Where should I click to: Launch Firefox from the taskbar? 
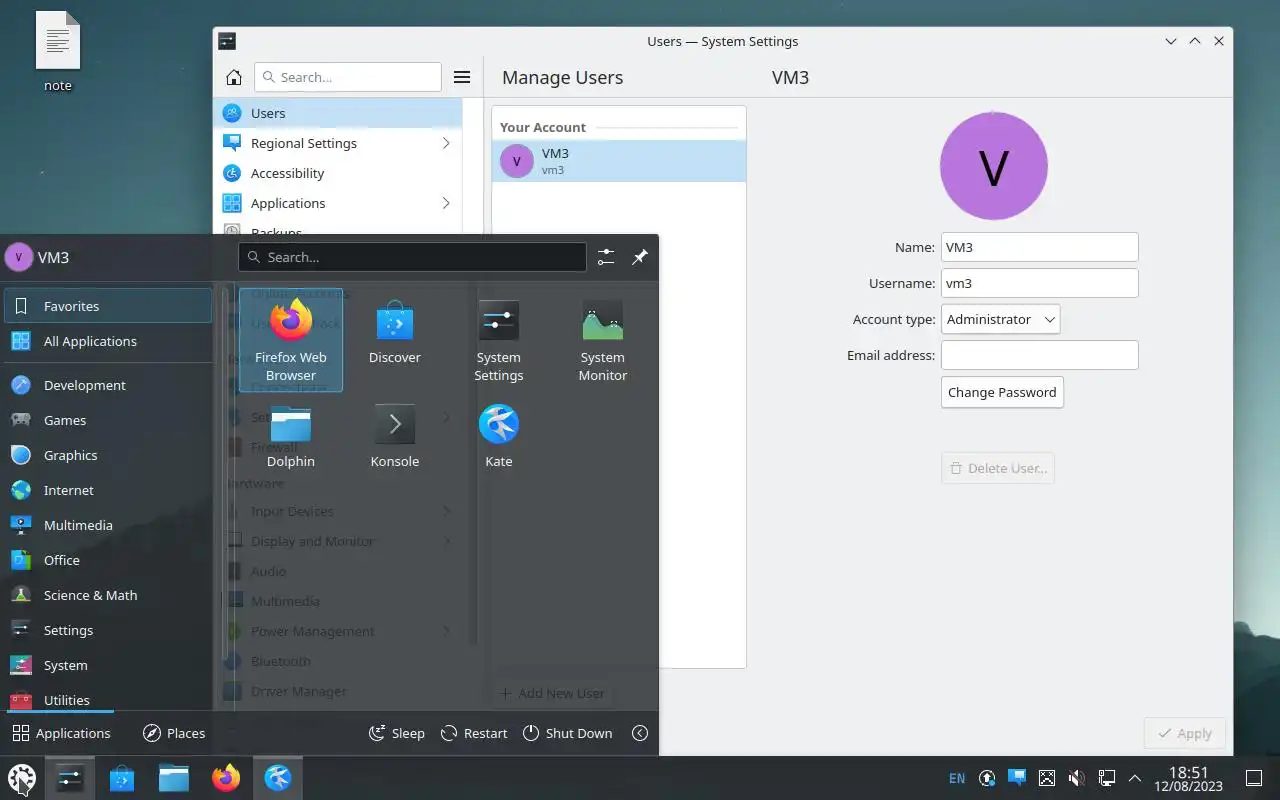[226, 777]
